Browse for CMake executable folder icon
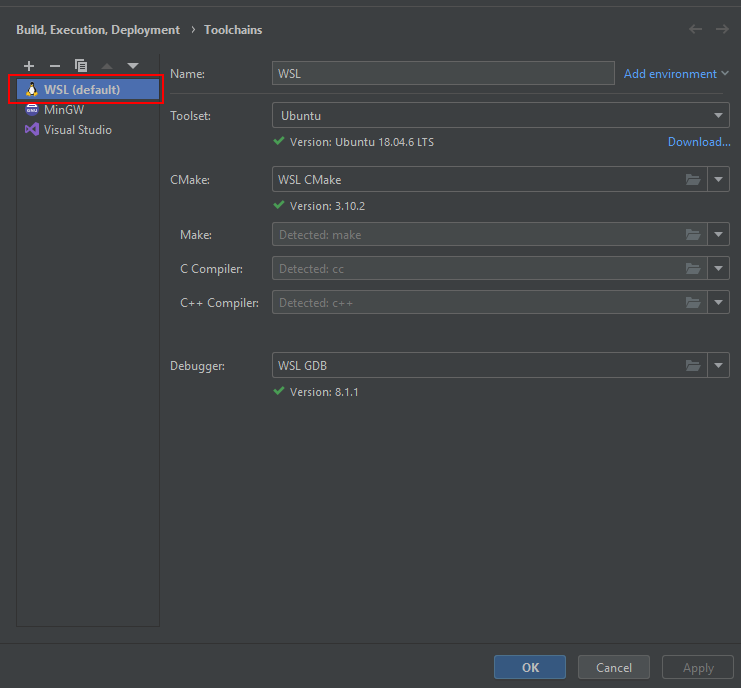This screenshot has height=688, width=741. click(x=693, y=180)
